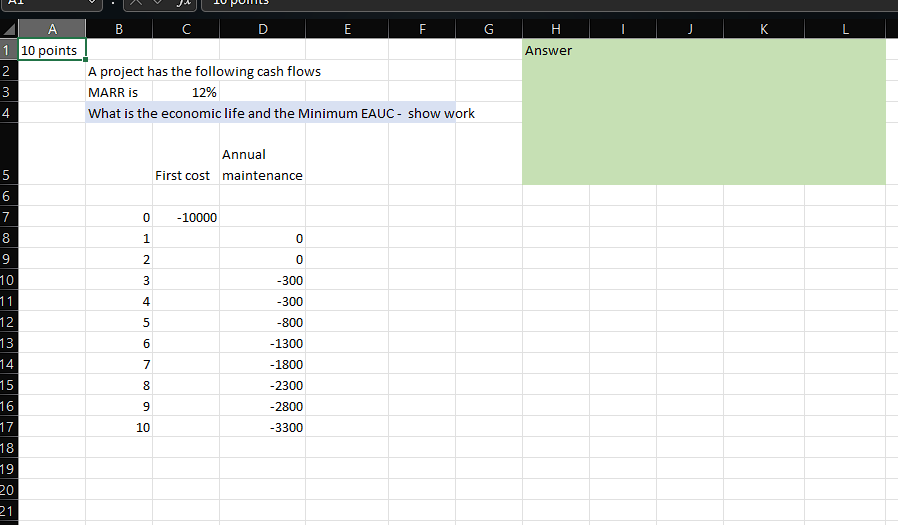
Task: Click the year 1 maintenance cell showing 0
Action: pyautogui.click(x=263, y=238)
